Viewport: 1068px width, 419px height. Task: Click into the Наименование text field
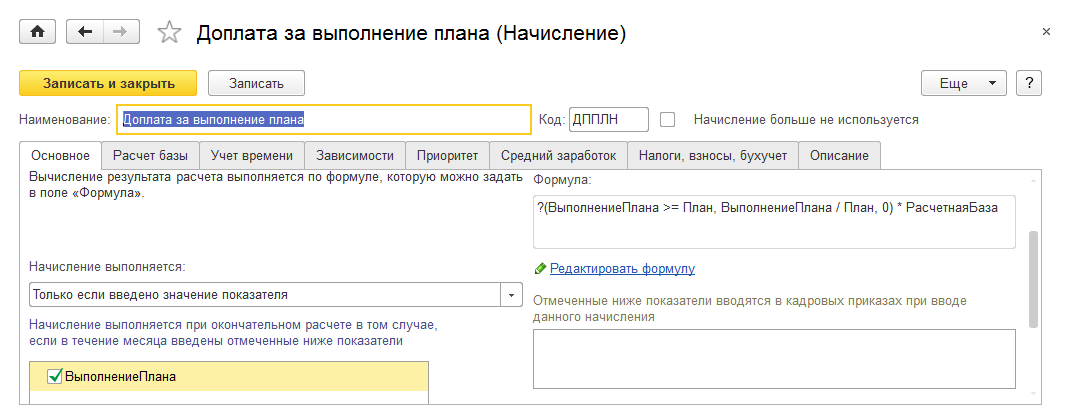click(x=324, y=119)
